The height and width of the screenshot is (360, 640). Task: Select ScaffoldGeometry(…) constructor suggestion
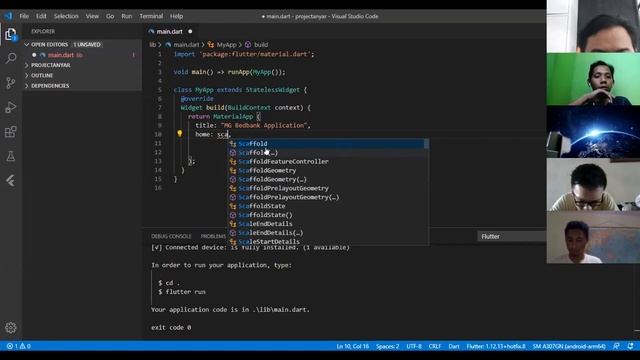[326, 180]
